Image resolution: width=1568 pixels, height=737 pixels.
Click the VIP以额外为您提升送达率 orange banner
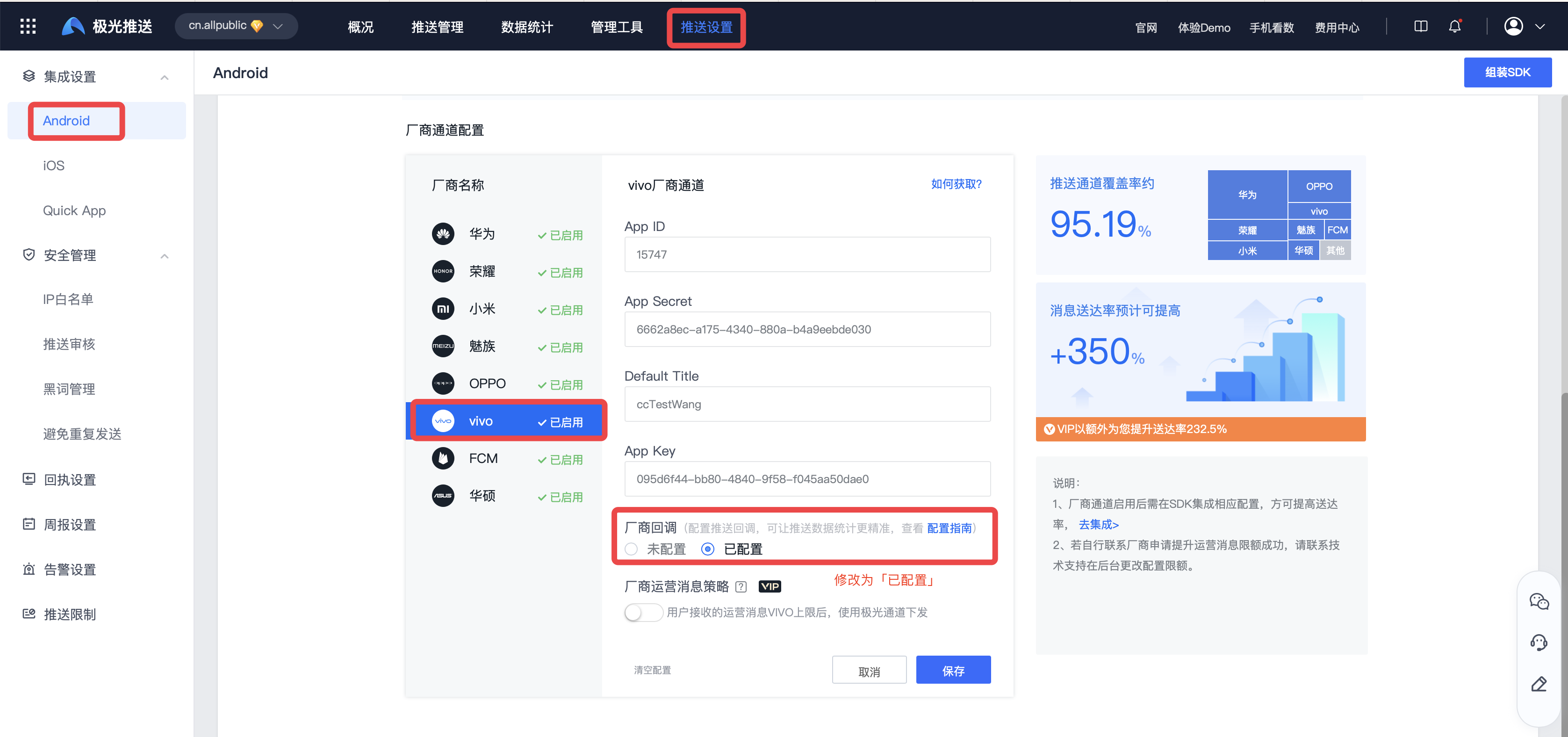pos(1201,429)
